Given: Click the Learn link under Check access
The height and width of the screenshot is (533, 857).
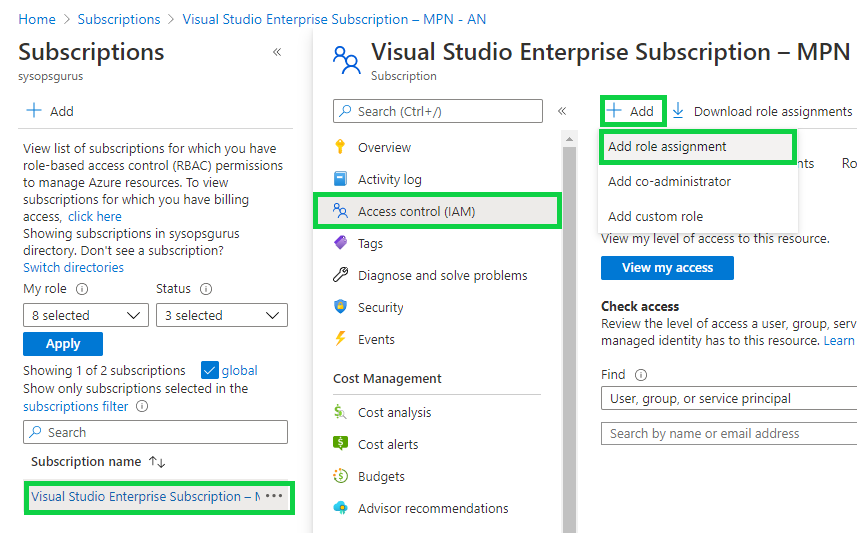Looking at the screenshot, I should pyautogui.click(x=839, y=340).
